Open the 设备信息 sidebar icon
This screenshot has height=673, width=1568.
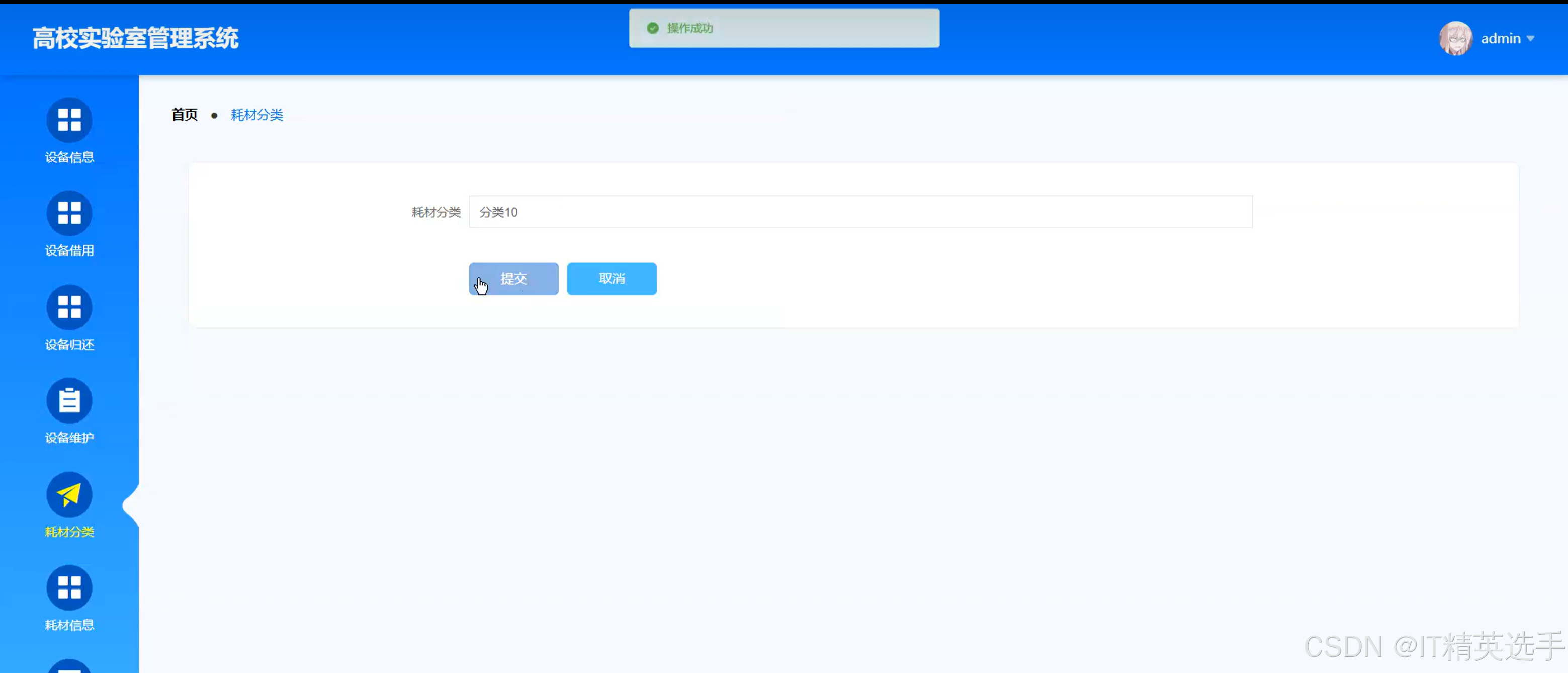click(69, 119)
